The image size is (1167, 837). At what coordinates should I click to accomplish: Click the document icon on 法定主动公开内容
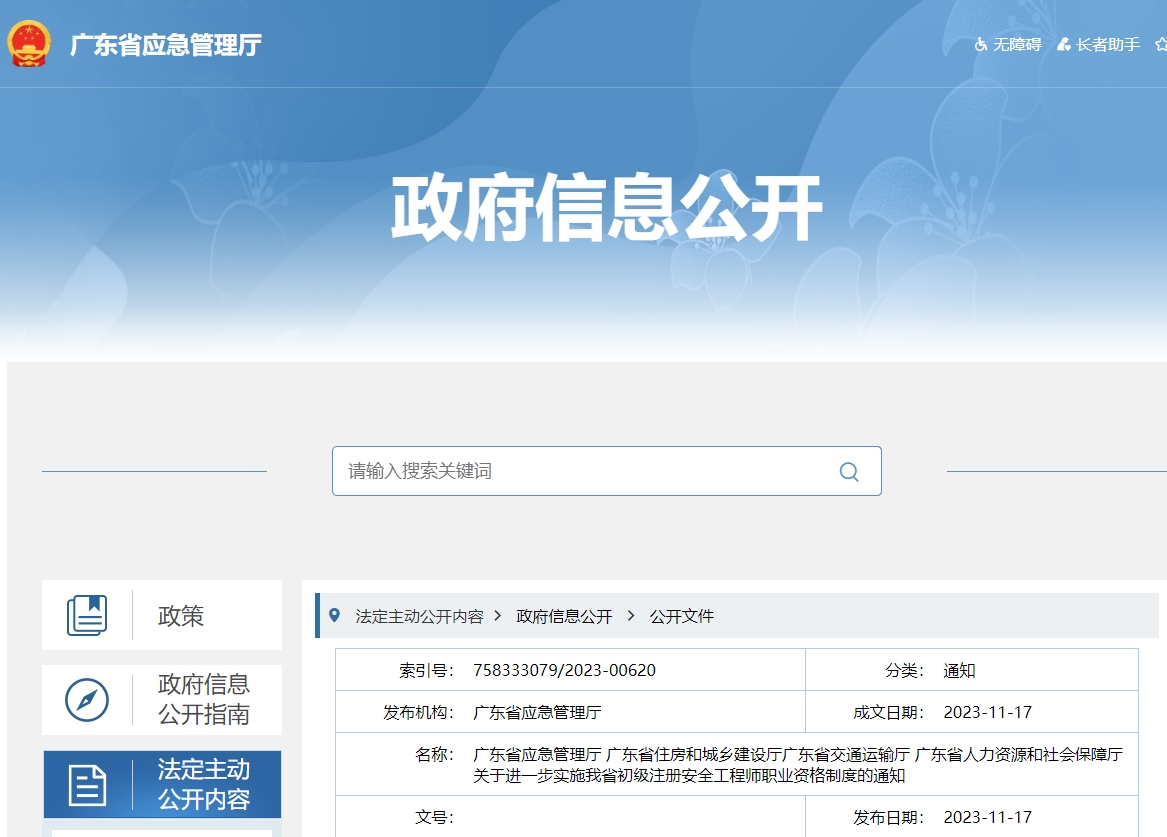tap(86, 784)
